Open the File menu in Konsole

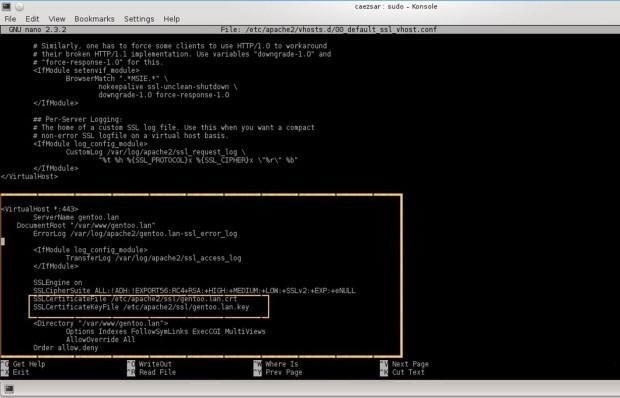point(10,19)
